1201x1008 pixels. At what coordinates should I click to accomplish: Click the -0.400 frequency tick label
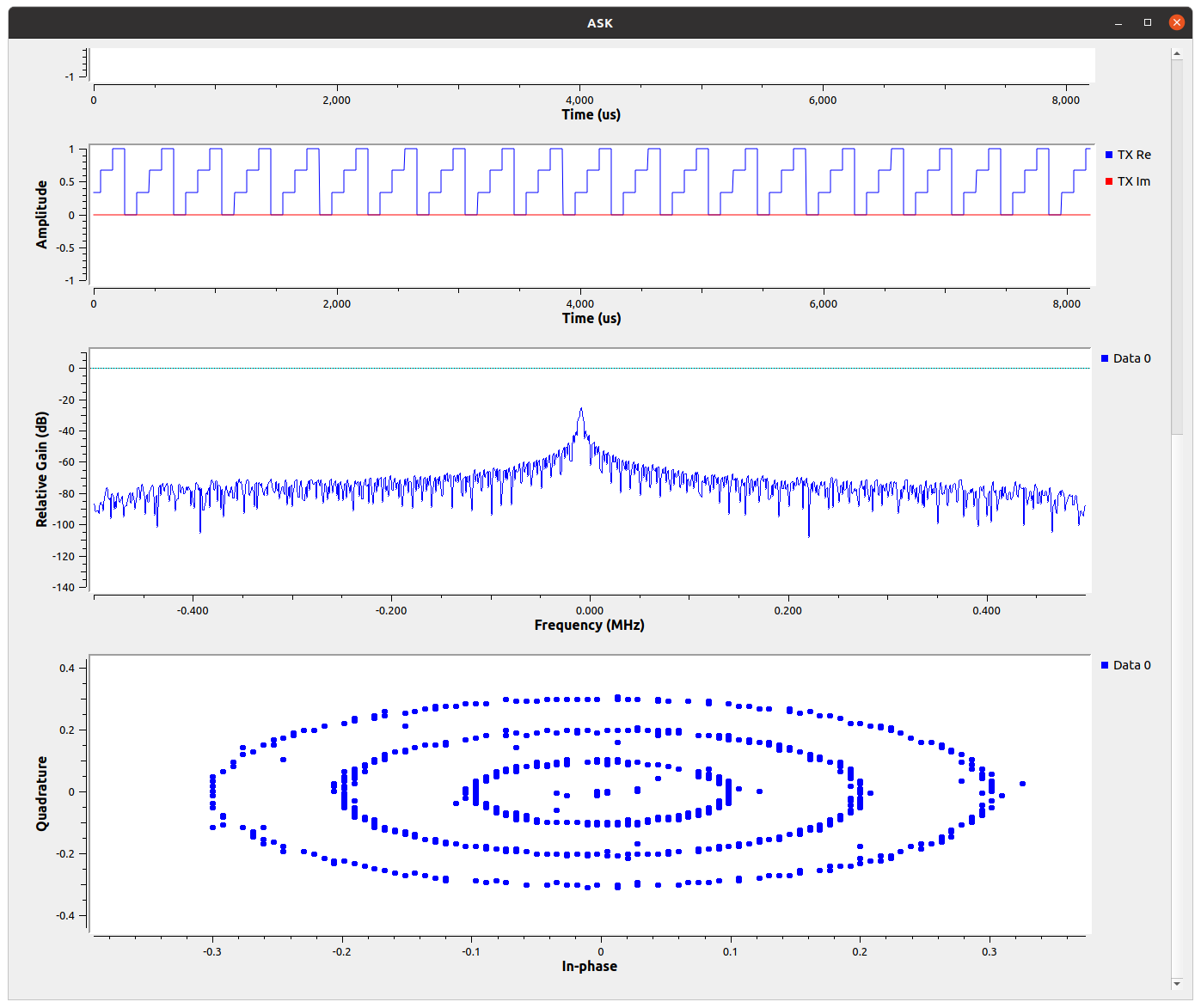click(x=193, y=611)
